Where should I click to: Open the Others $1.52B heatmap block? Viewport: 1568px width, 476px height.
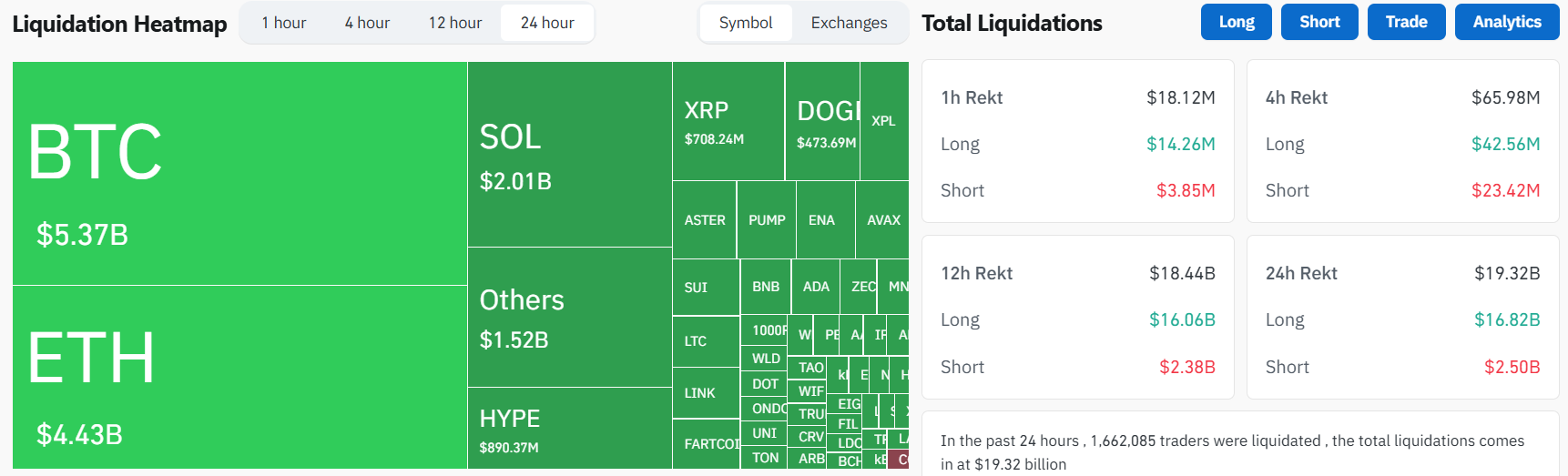point(569,318)
